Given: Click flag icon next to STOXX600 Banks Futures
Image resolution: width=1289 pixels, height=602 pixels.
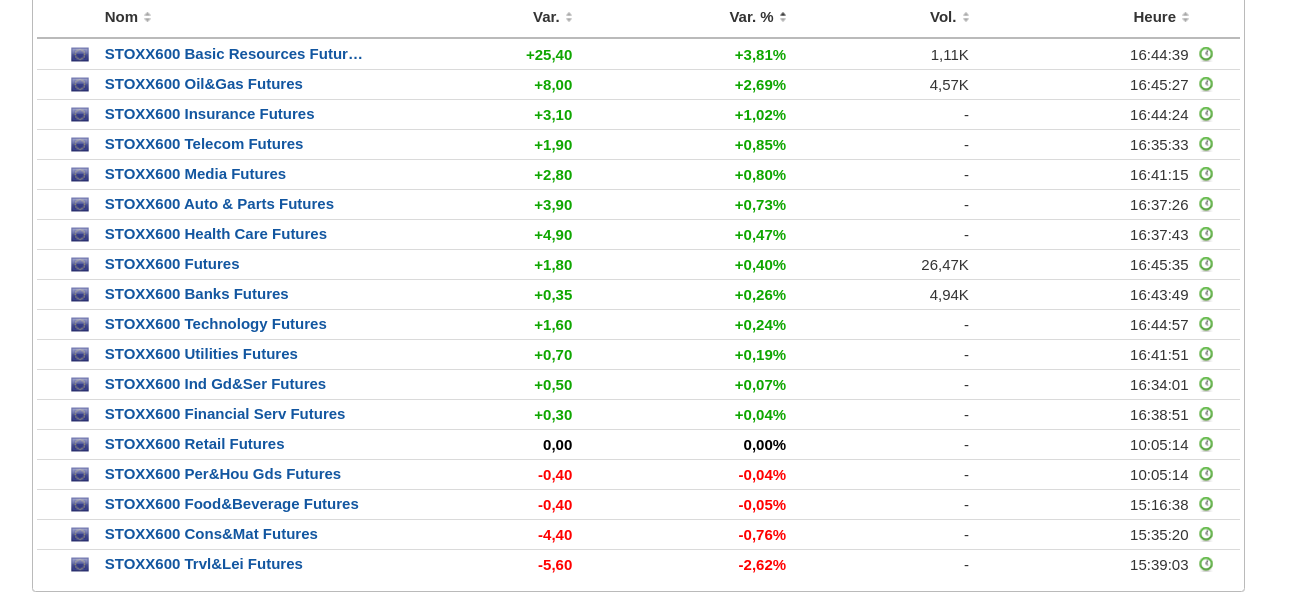Looking at the screenshot, I should [x=80, y=295].
